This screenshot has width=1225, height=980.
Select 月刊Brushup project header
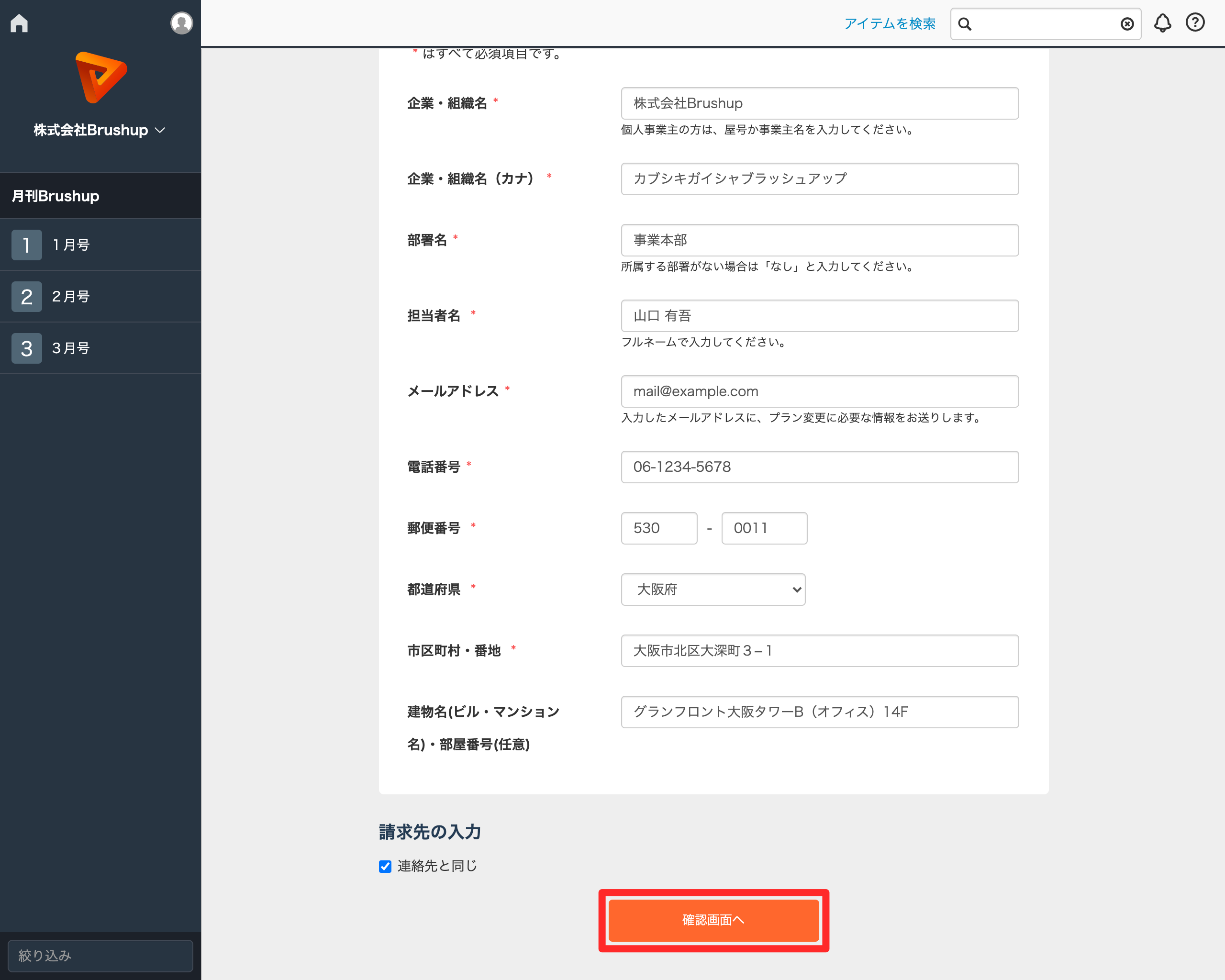click(100, 196)
